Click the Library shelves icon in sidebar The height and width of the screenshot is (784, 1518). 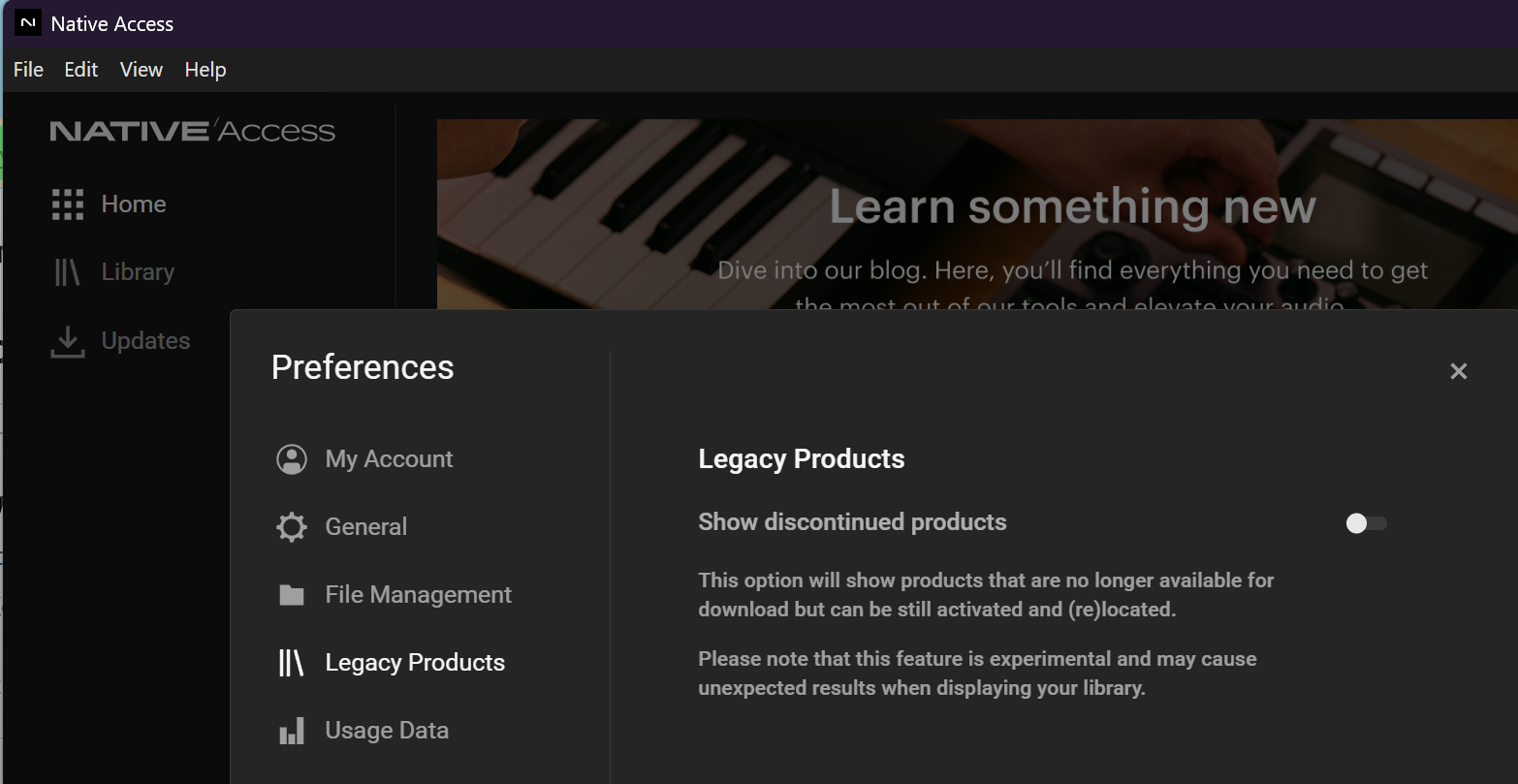click(67, 272)
